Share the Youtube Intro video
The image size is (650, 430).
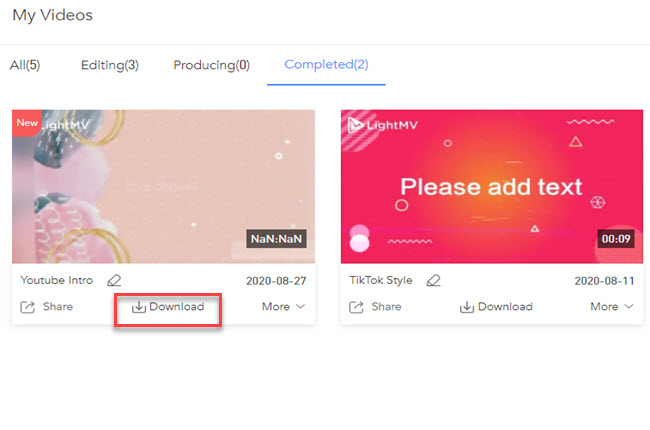46,307
